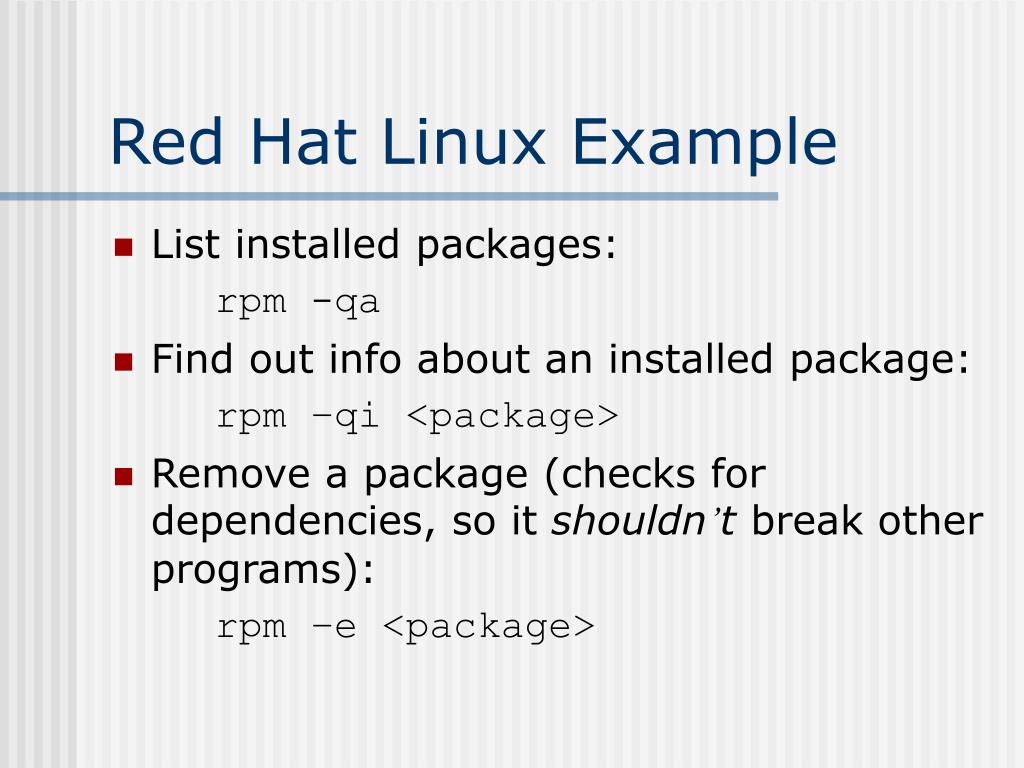Screen dimensions: 1024x768
Task: Click the slide title Red Hat Linux Example
Action: click(474, 143)
